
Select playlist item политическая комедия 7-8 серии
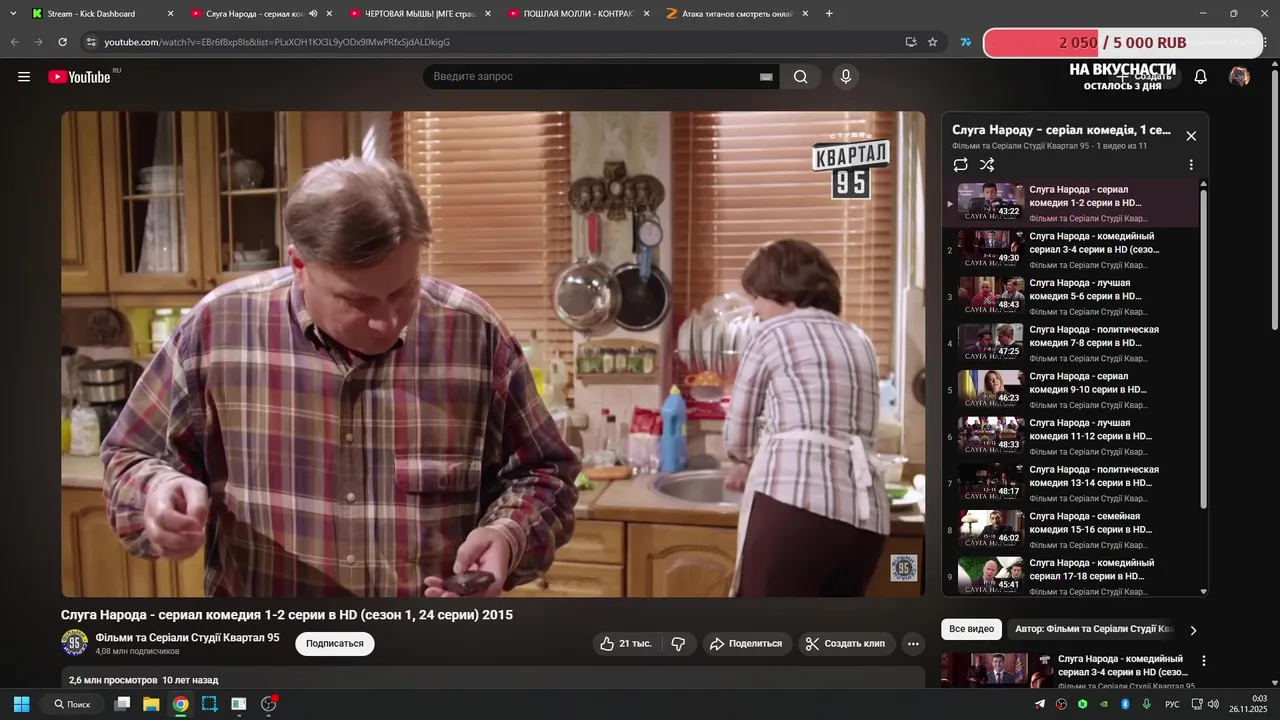coord(1070,343)
